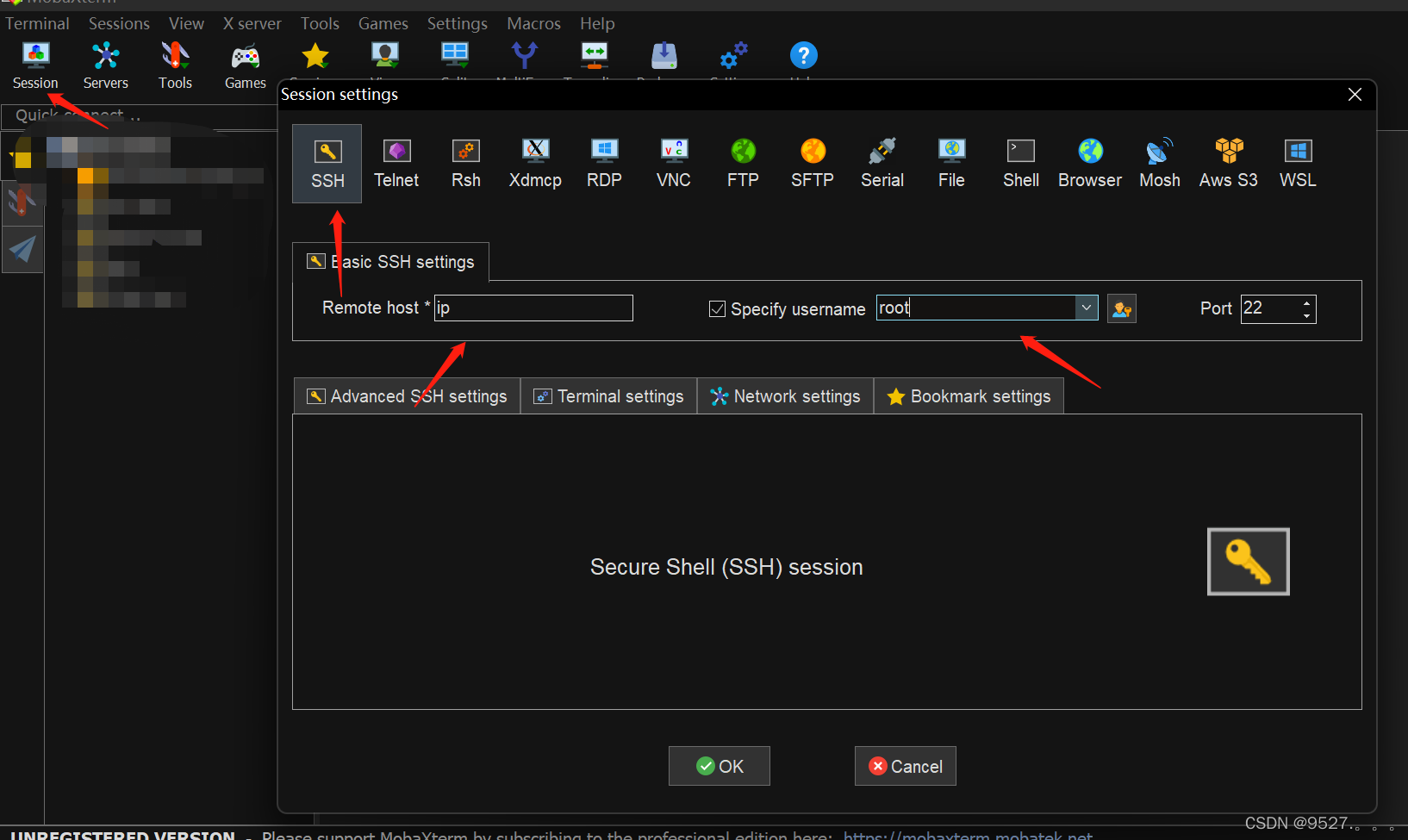Open the Sftp paper plane sidebar tab
The width and height of the screenshot is (1408, 840).
(22, 250)
